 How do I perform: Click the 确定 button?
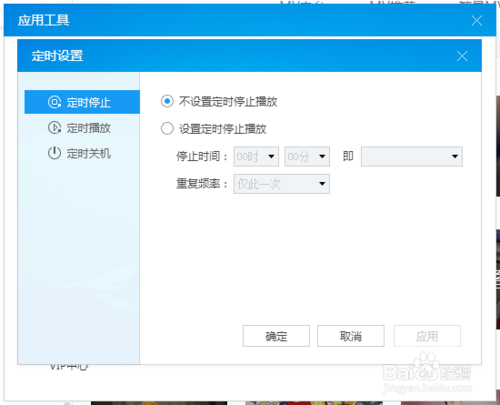276,336
